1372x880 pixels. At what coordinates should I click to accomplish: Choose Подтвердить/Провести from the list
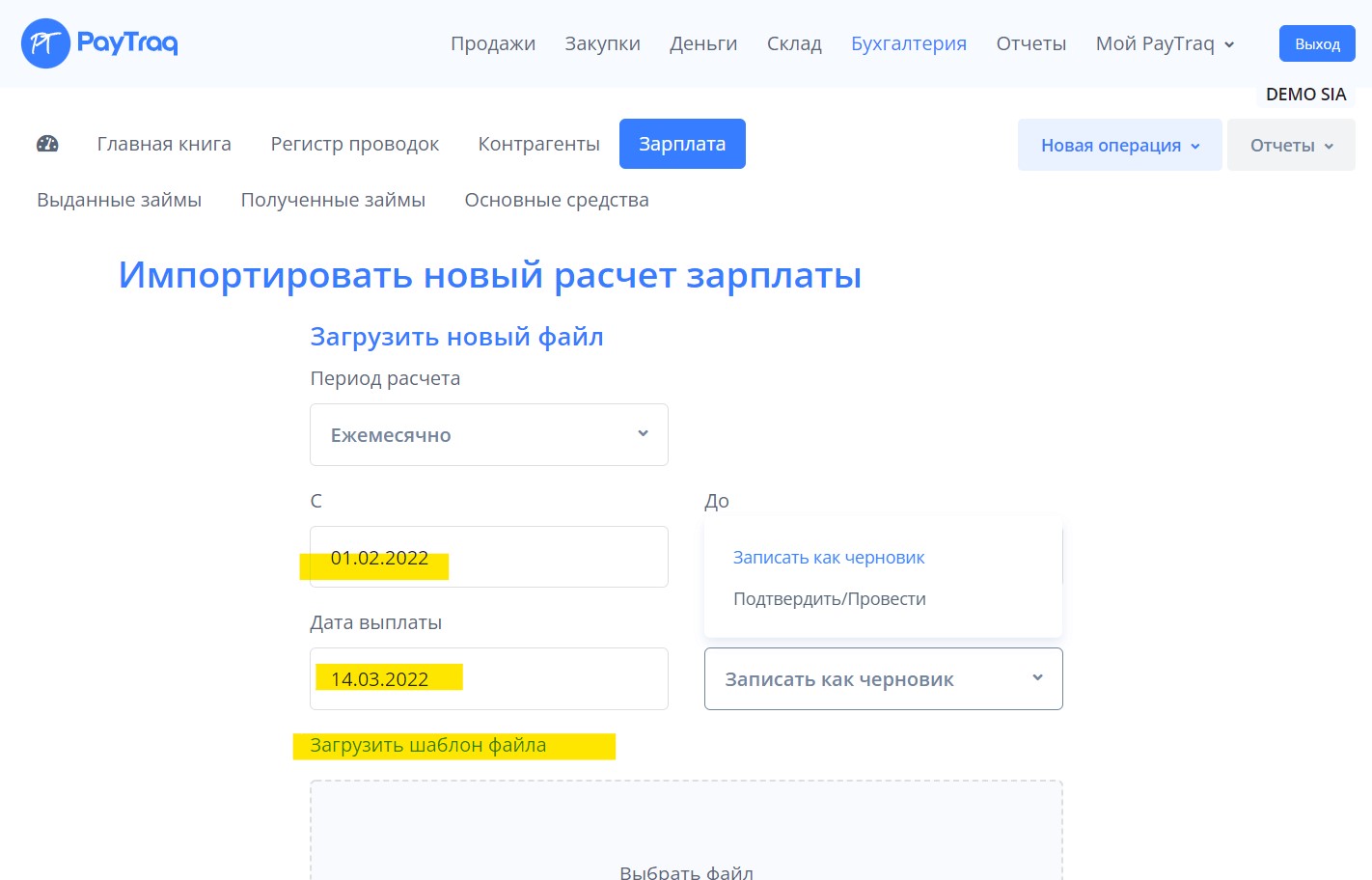coord(830,599)
